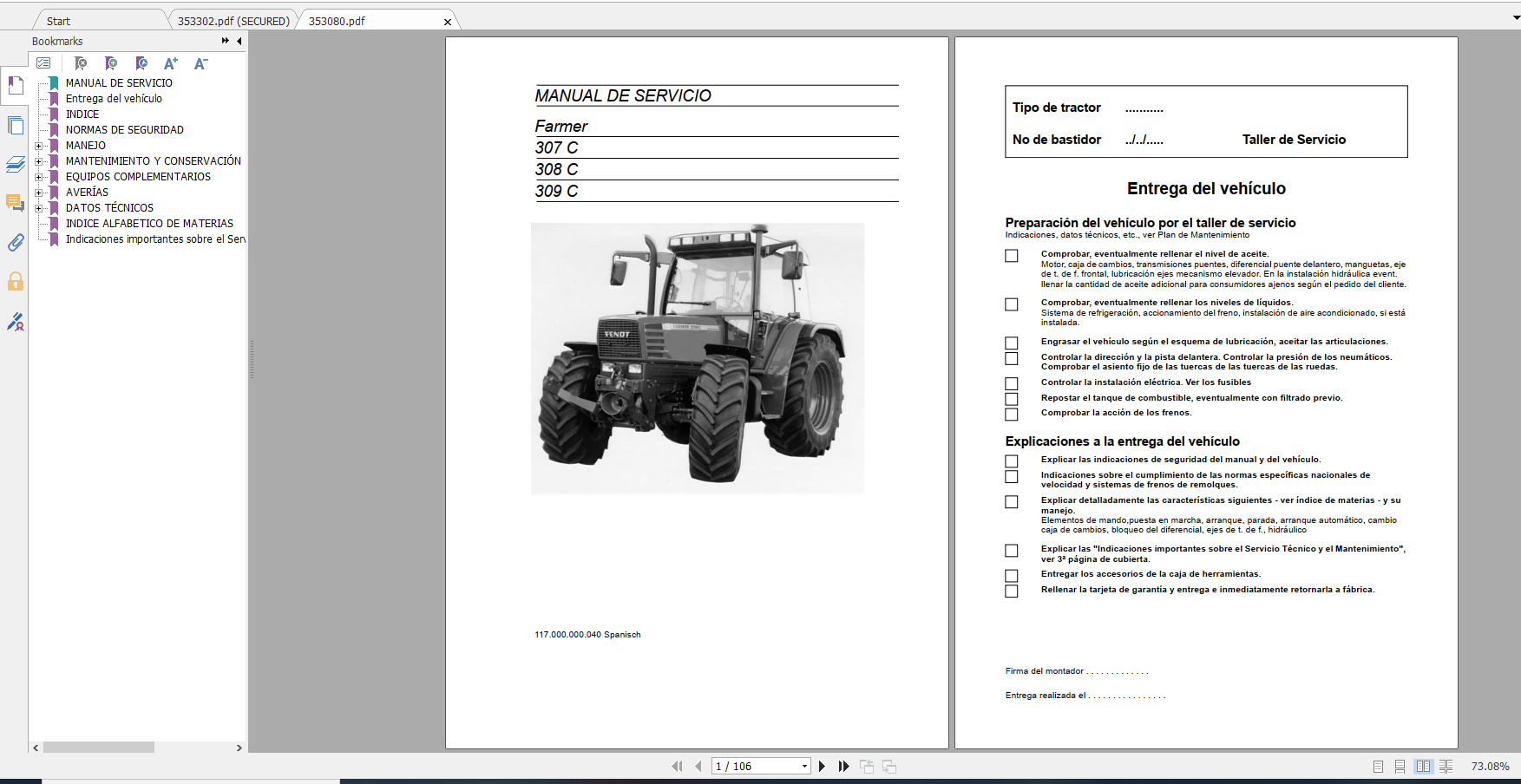Expand the DATOS TÉCNICOS bookmark

38,208
